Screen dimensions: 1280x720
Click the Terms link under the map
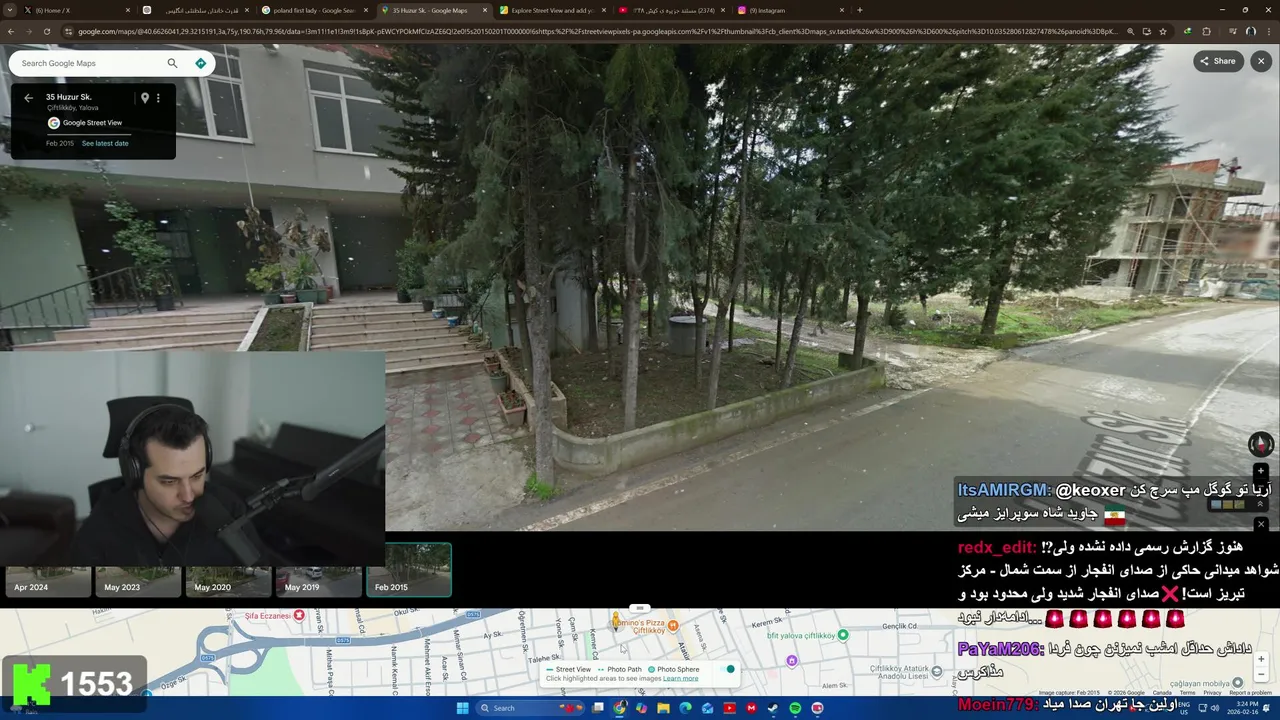coord(1187,692)
